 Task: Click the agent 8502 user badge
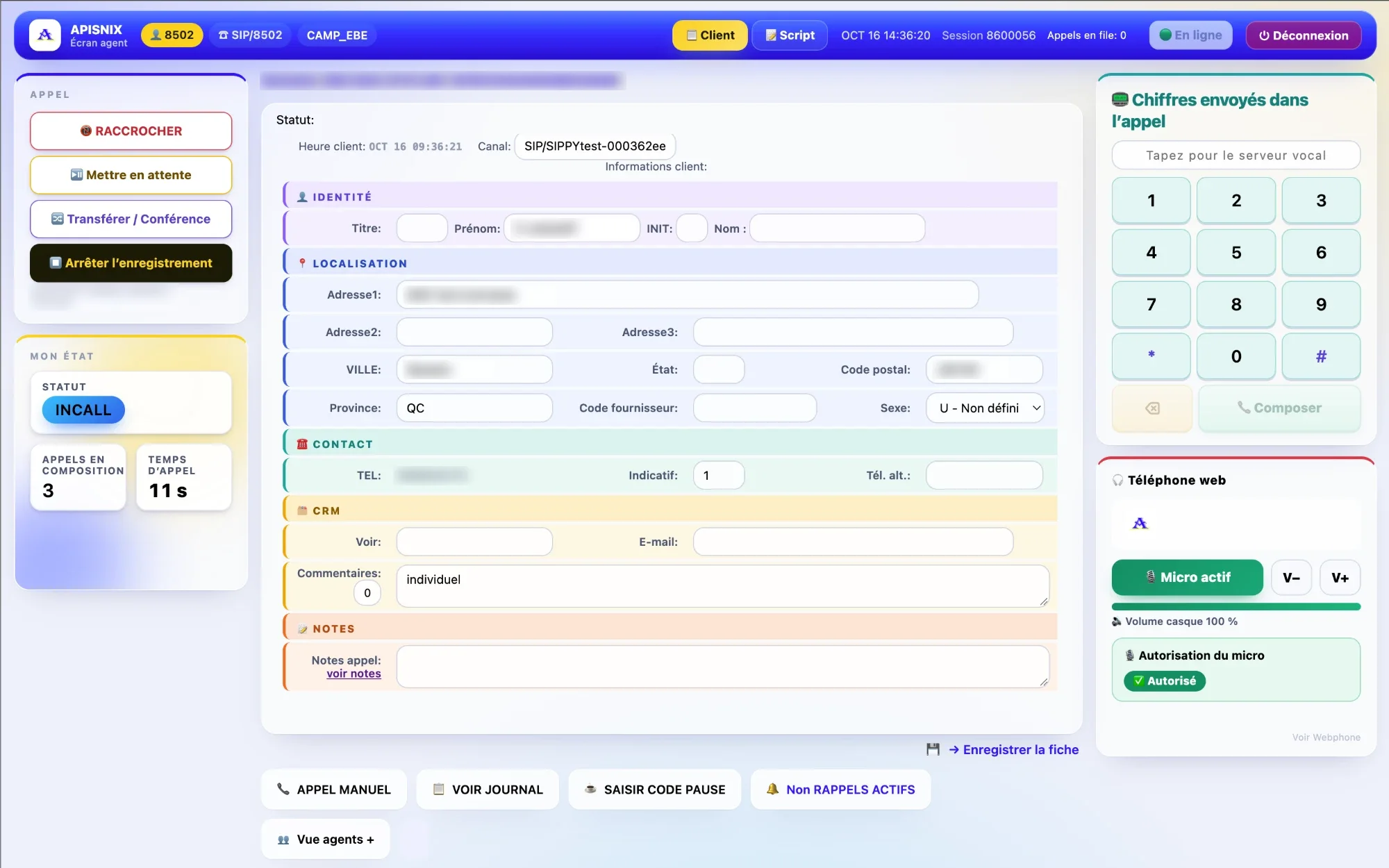click(172, 35)
